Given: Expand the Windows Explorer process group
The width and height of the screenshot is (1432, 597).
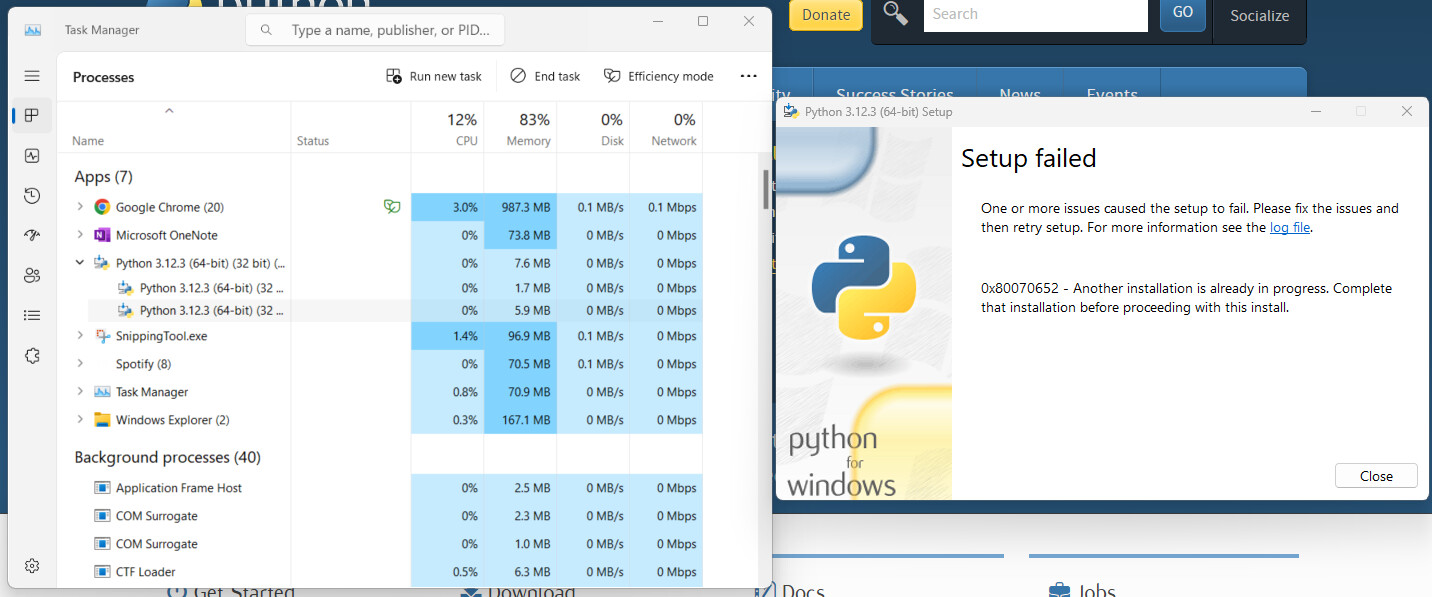Looking at the screenshot, I should click(80, 420).
